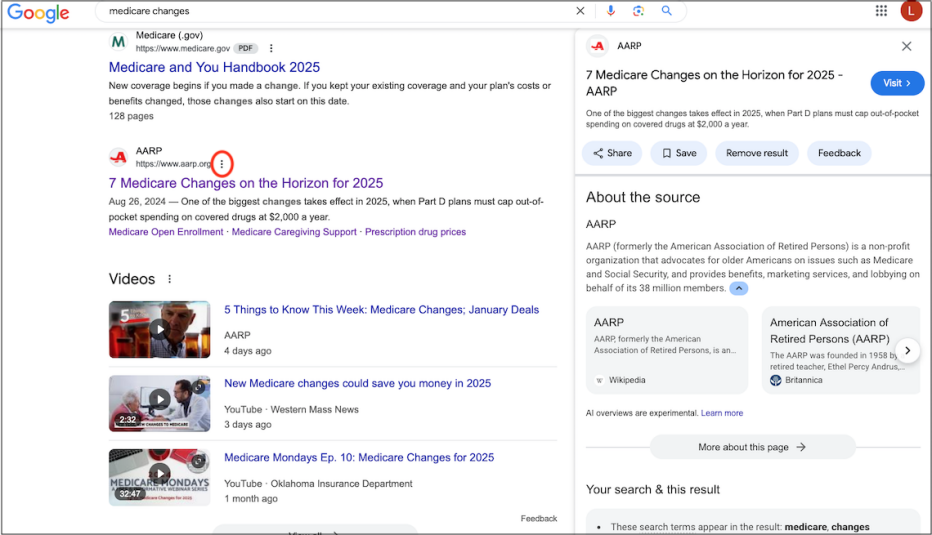
Task: Start voice search with microphone icon
Action: click(610, 11)
